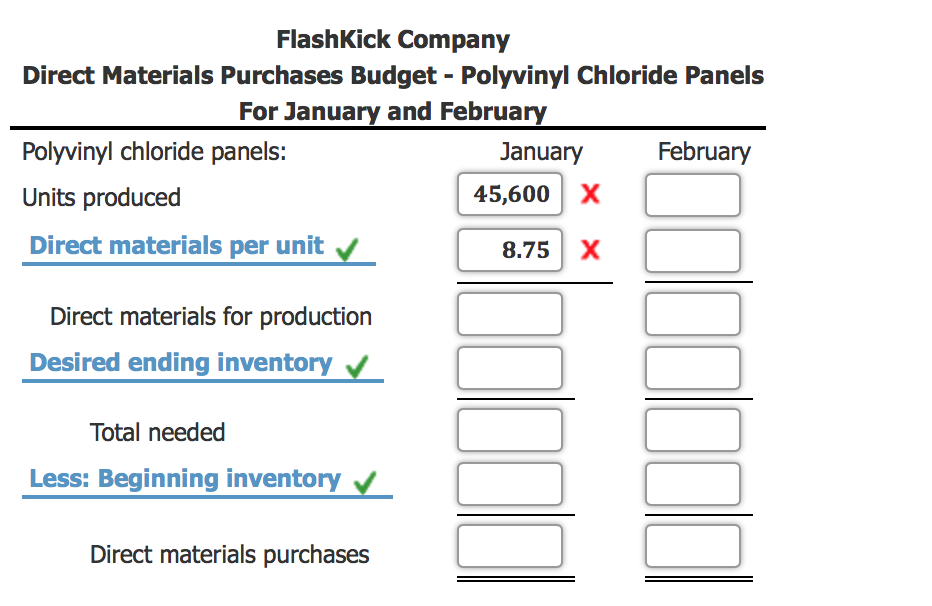This screenshot has width=932, height=606.
Task: Select February Direct materials purchases field
Action: point(693,545)
